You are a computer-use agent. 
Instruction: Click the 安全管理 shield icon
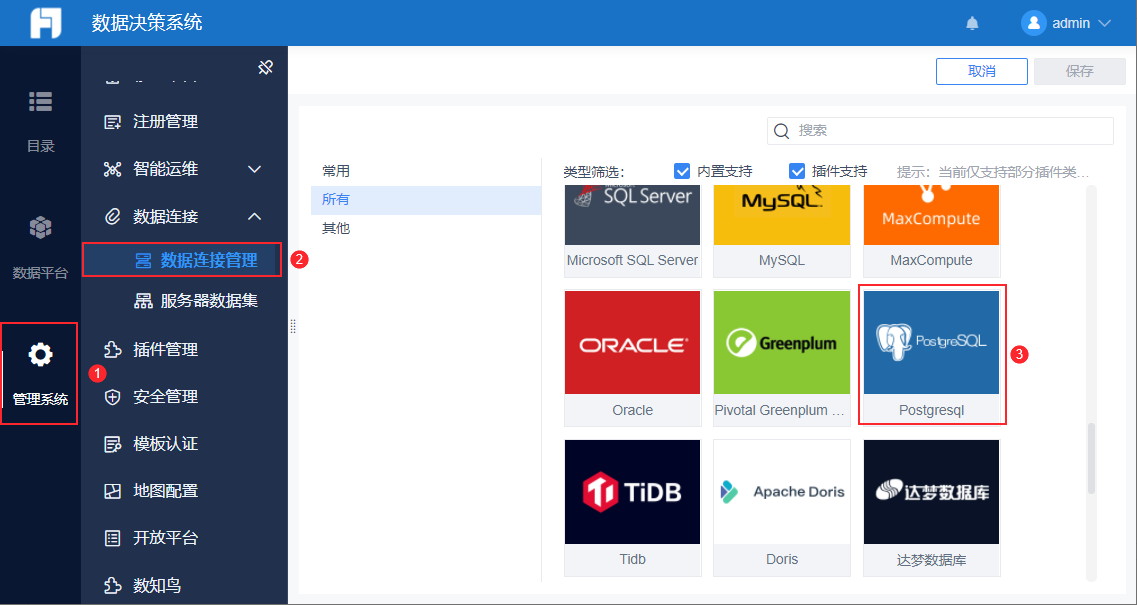click(x=112, y=397)
